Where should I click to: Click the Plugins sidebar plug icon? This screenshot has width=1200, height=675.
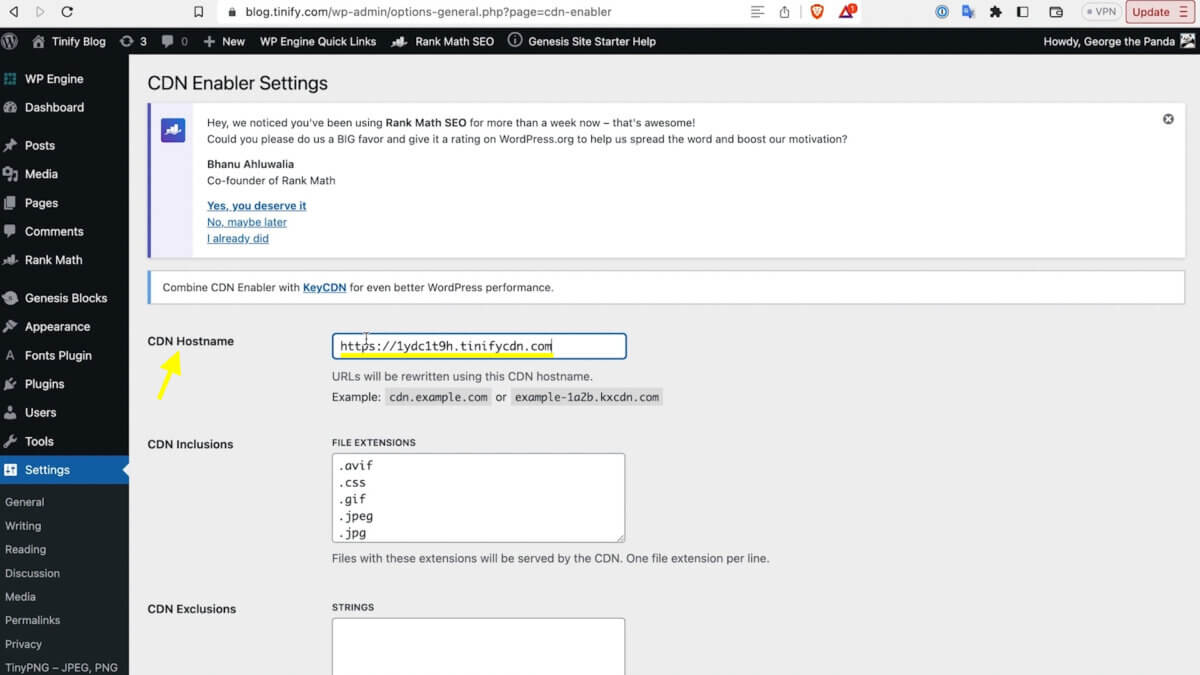[16, 384]
